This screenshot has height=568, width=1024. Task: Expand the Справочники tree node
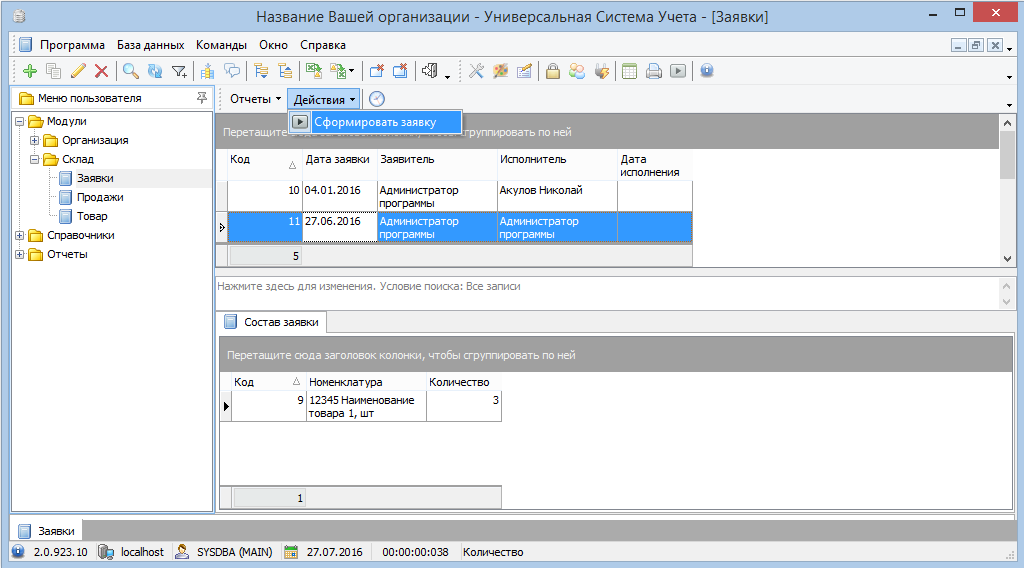coord(20,236)
